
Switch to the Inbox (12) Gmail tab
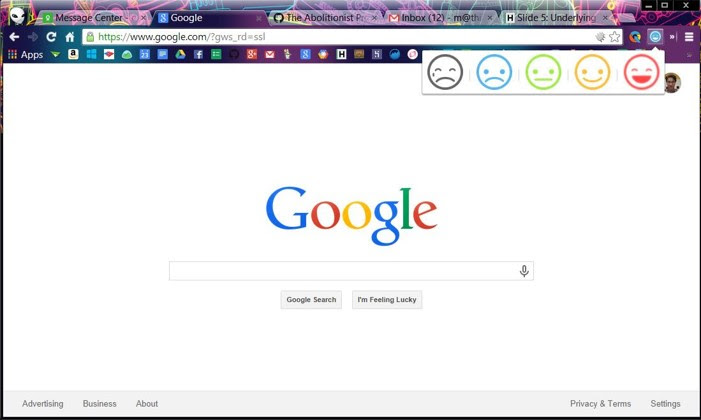440,18
